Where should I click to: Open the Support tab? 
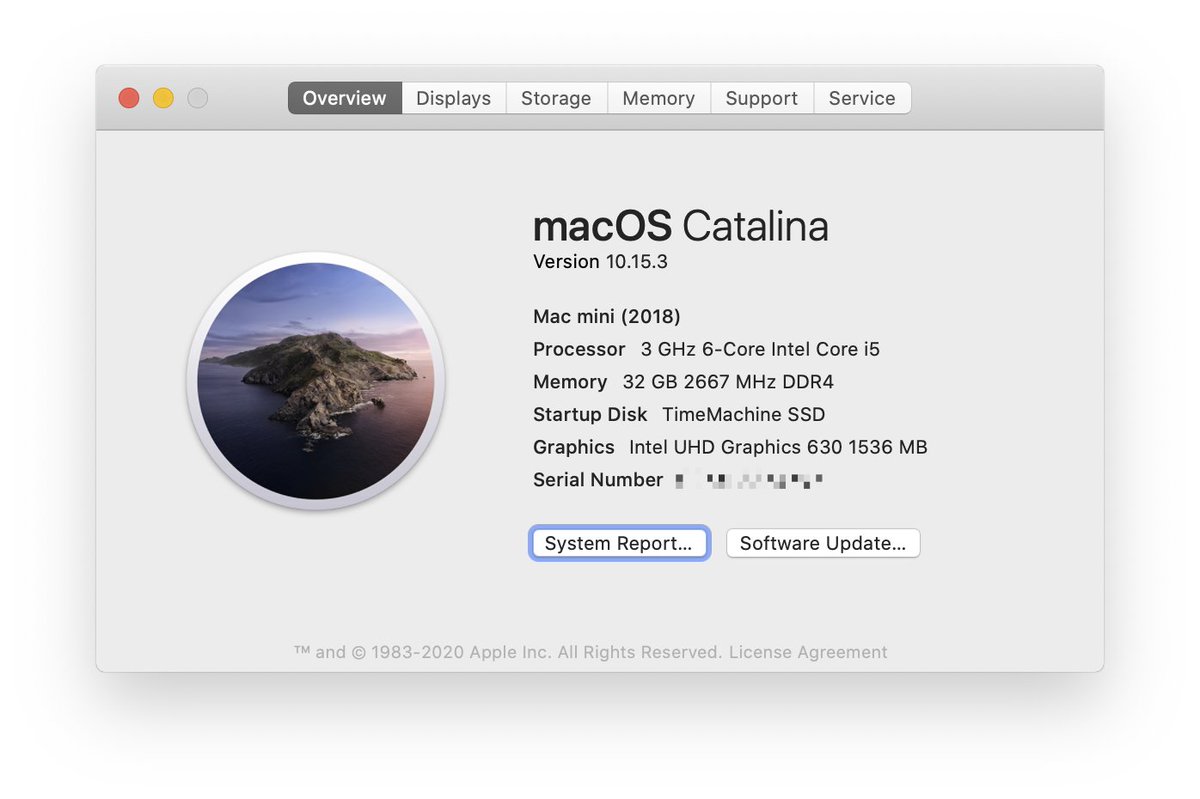pos(762,98)
